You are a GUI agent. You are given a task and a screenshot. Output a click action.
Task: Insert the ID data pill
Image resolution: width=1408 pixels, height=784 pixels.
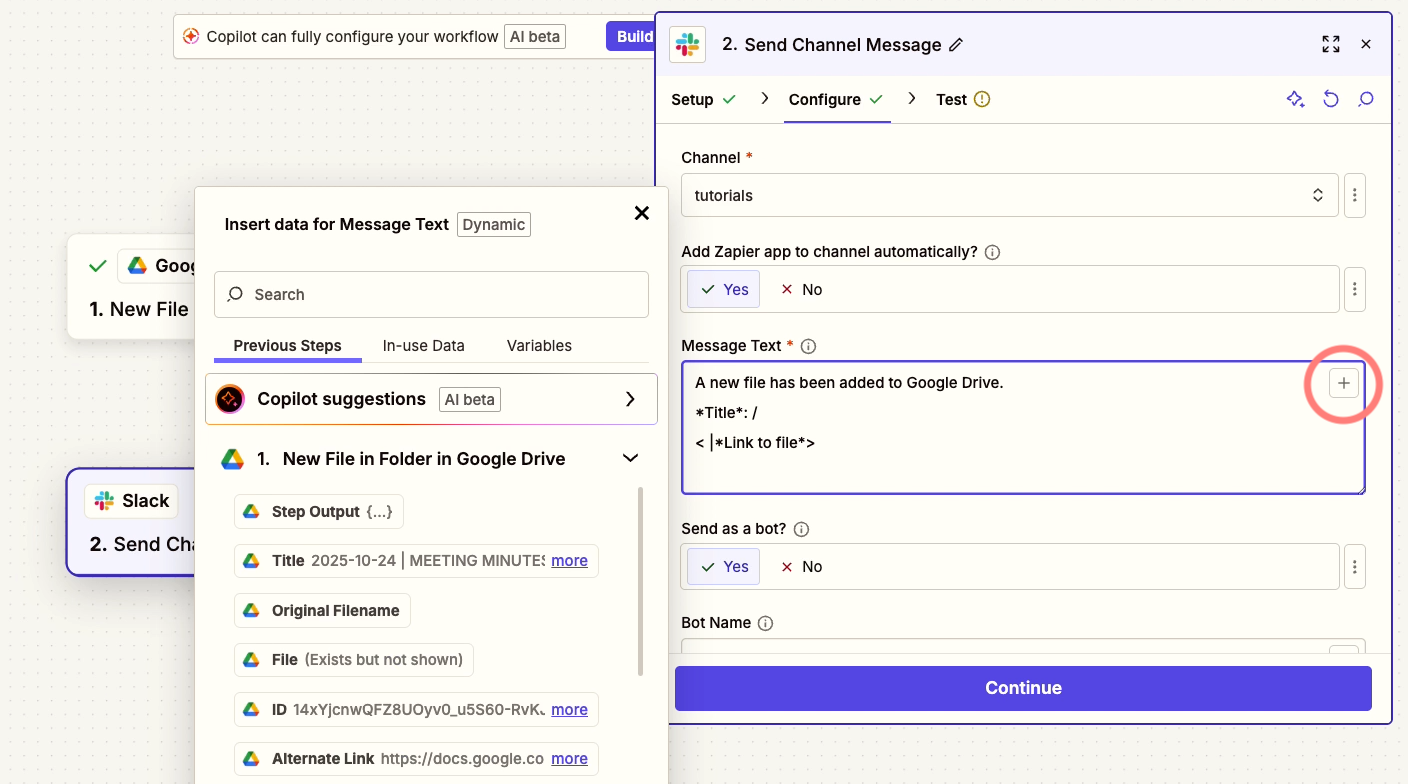pyautogui.click(x=416, y=710)
